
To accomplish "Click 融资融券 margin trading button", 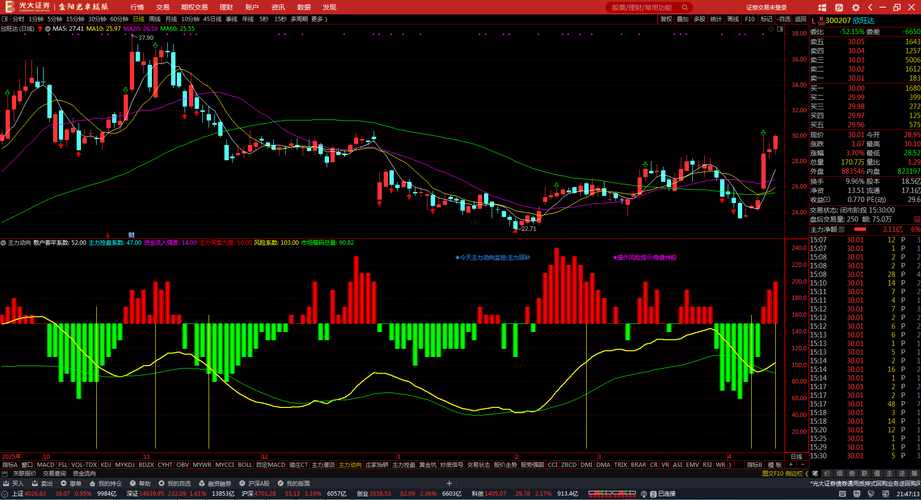I will coord(216,484).
